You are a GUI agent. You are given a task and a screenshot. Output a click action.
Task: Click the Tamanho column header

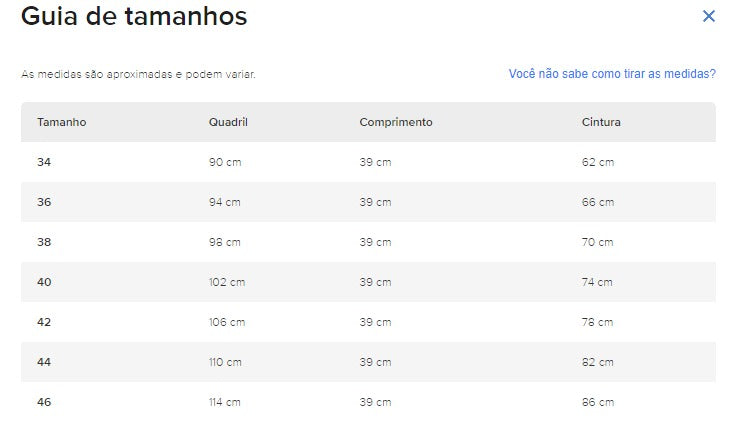[62, 122]
